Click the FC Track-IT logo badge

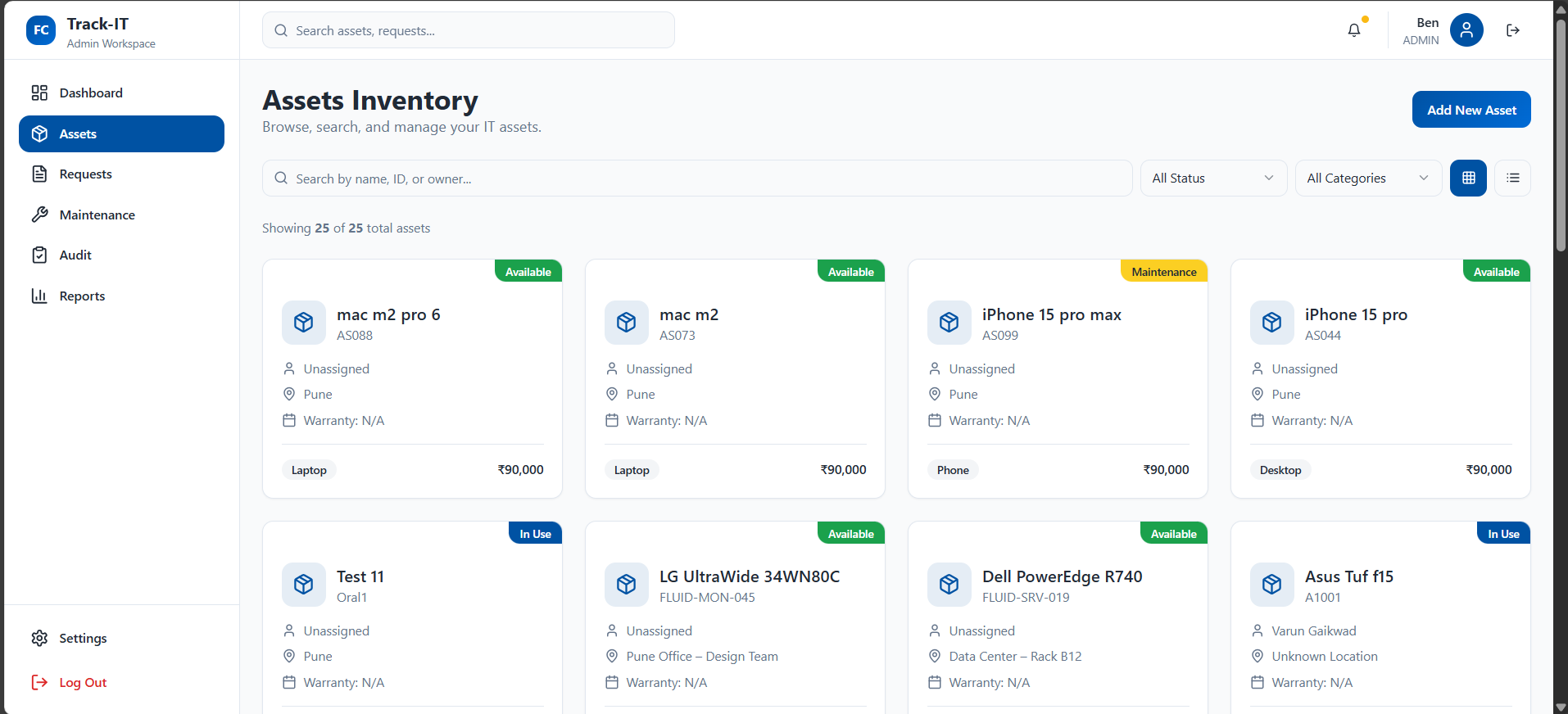coord(41,30)
